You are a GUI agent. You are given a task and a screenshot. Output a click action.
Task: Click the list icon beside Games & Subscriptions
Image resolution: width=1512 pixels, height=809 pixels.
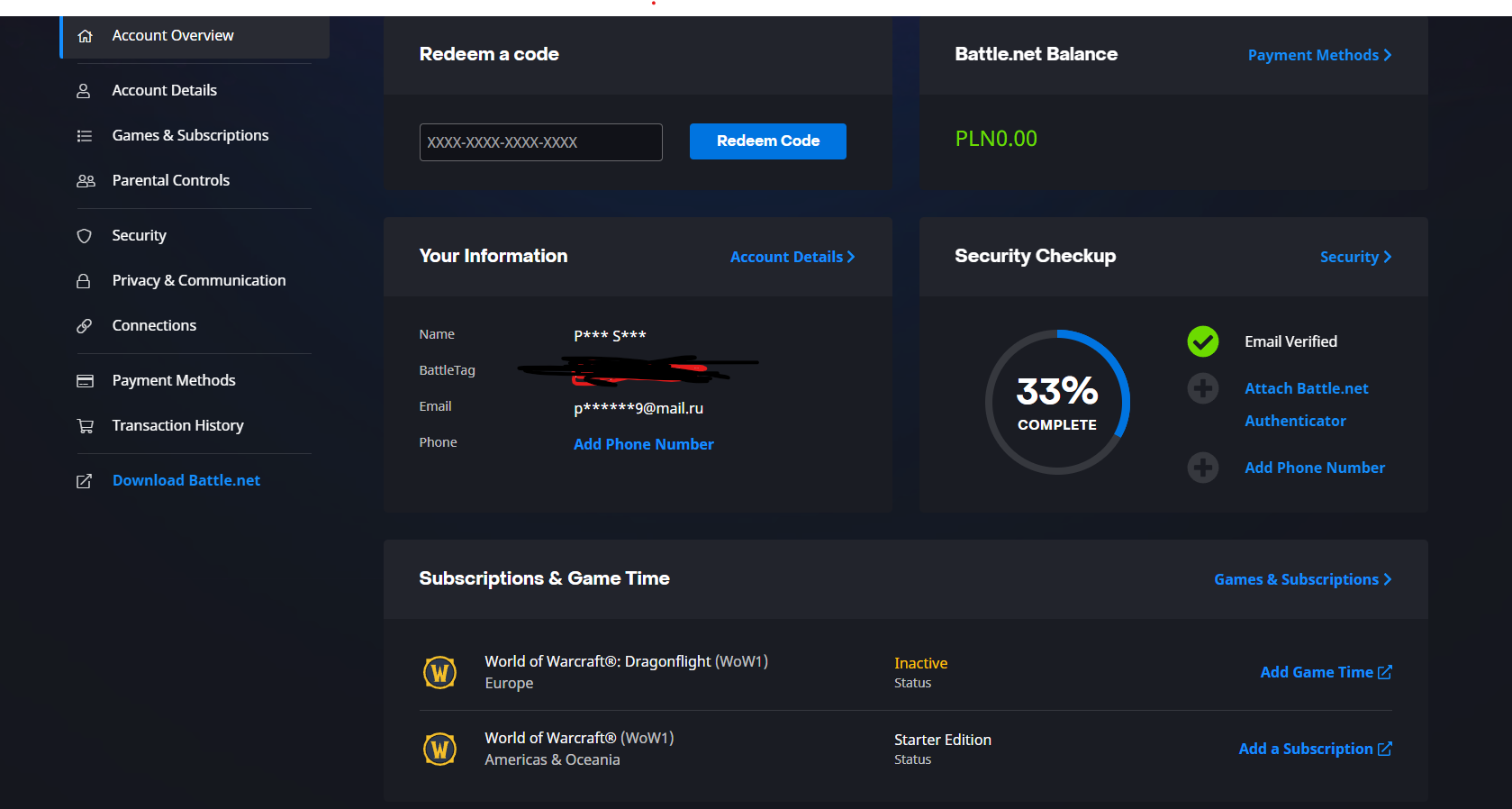click(85, 136)
